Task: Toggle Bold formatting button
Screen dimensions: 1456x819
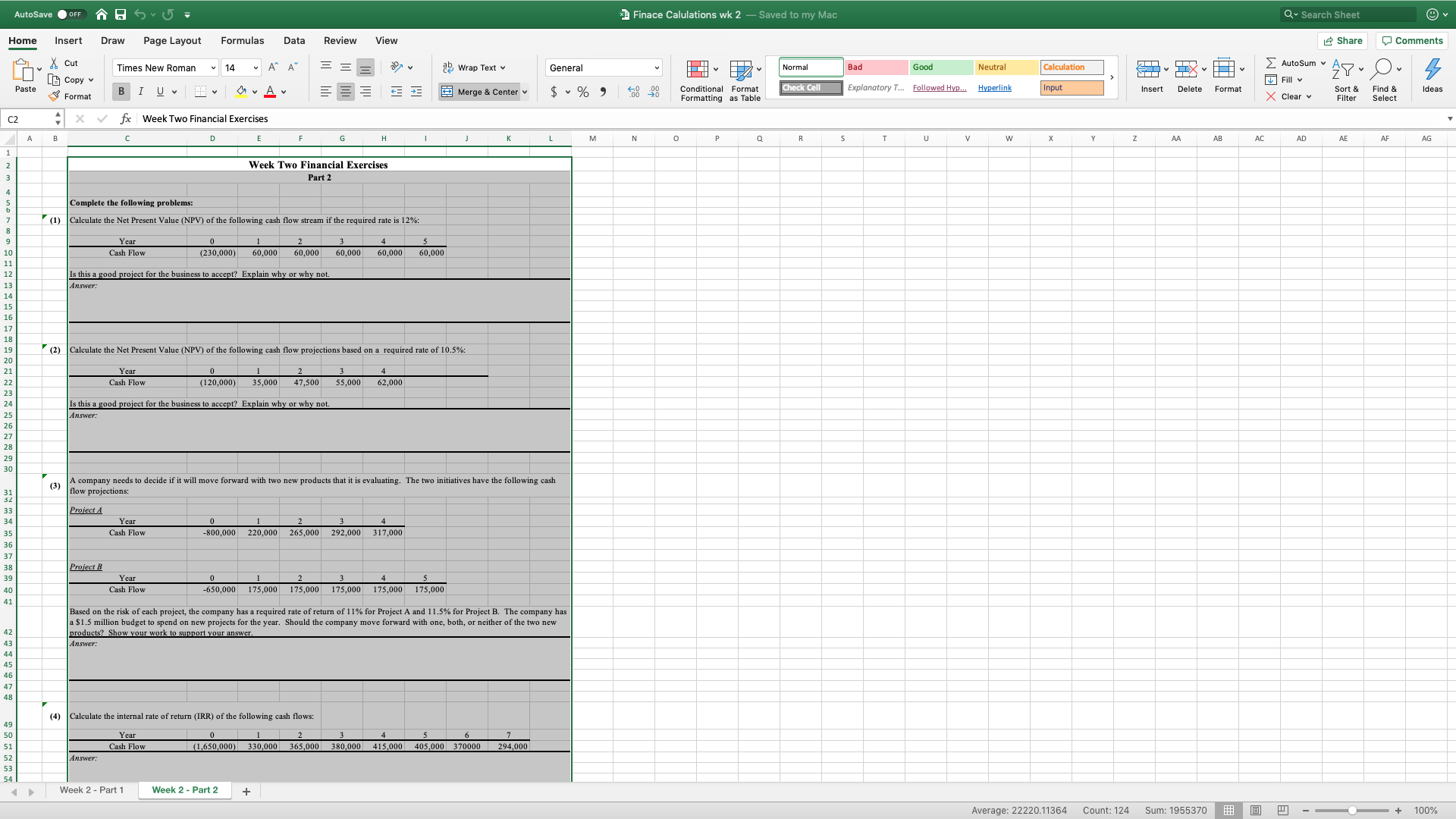Action: (x=121, y=92)
